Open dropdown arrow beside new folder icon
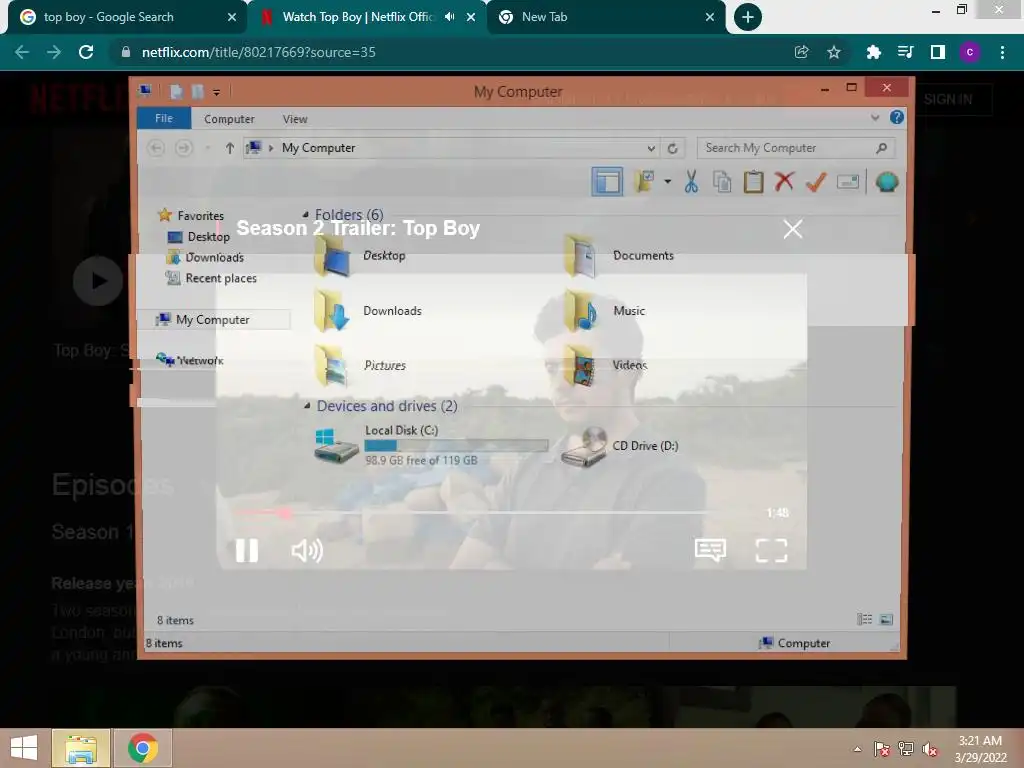The image size is (1024, 768). pyautogui.click(x=667, y=182)
